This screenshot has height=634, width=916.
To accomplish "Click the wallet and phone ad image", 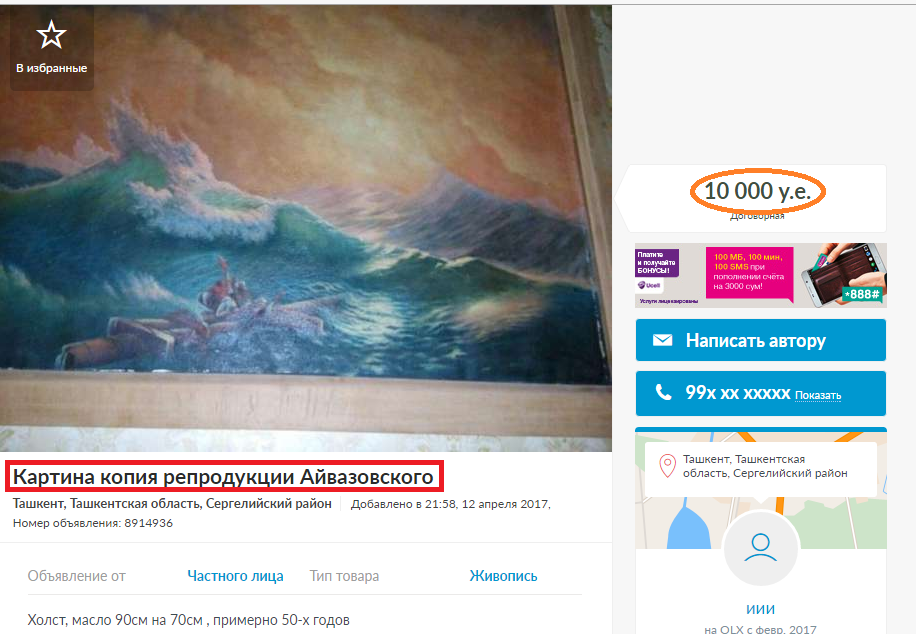I will click(843, 275).
